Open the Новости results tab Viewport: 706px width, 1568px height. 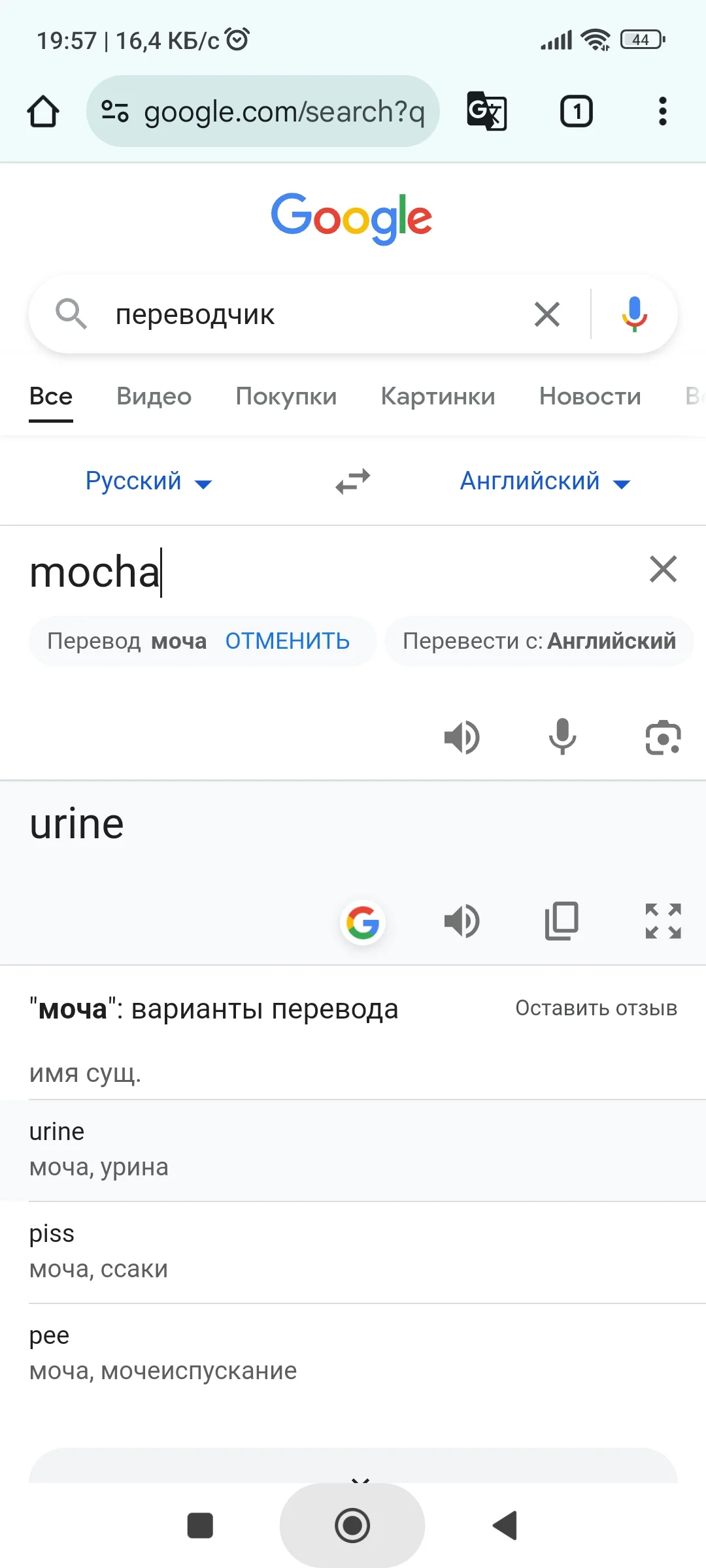click(x=588, y=396)
